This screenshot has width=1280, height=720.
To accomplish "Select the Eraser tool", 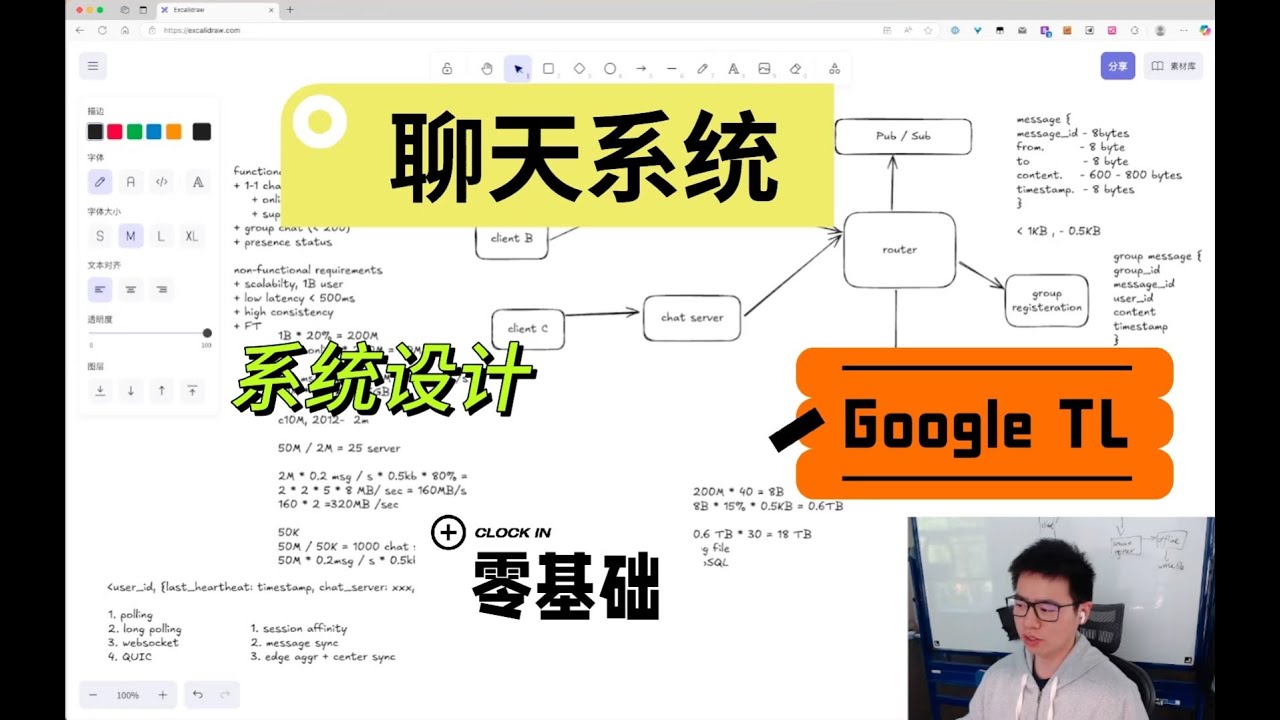I will pos(796,69).
